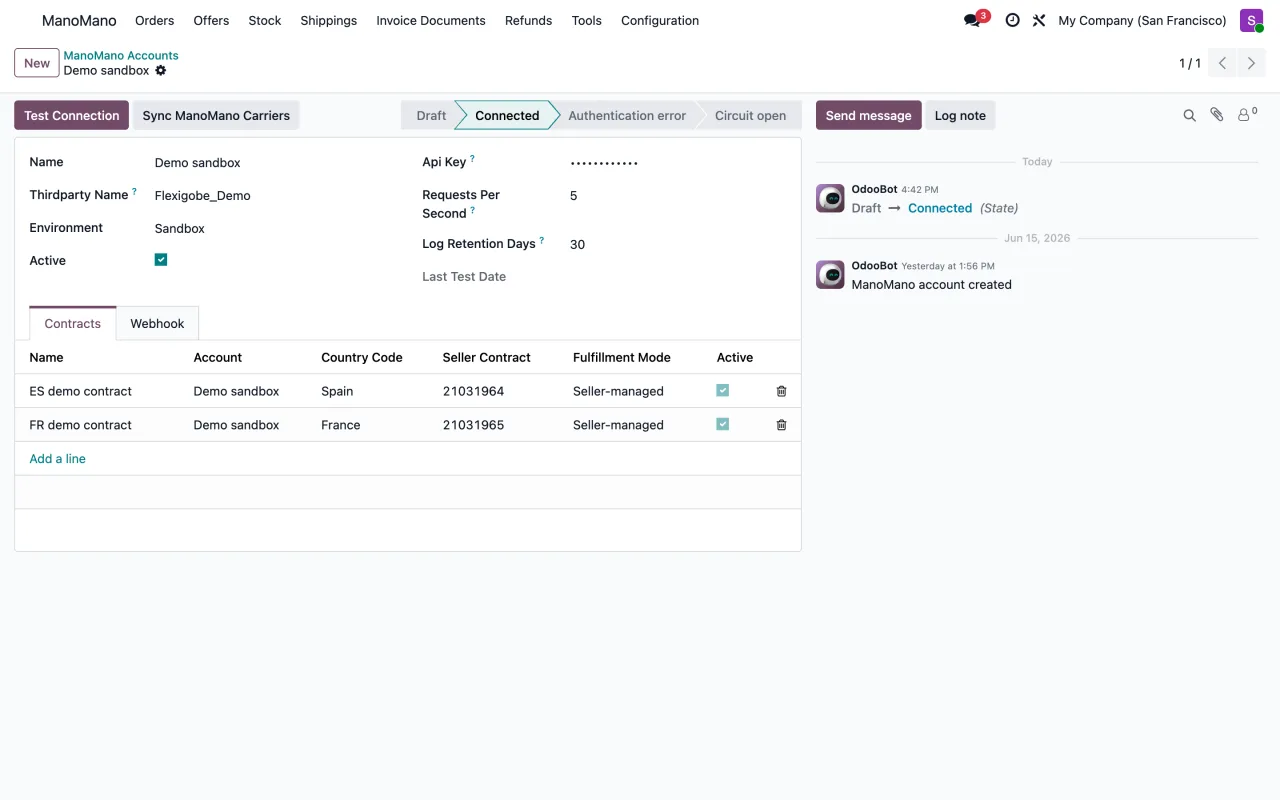Click OdooBot avatar on Connected message

[830, 198]
